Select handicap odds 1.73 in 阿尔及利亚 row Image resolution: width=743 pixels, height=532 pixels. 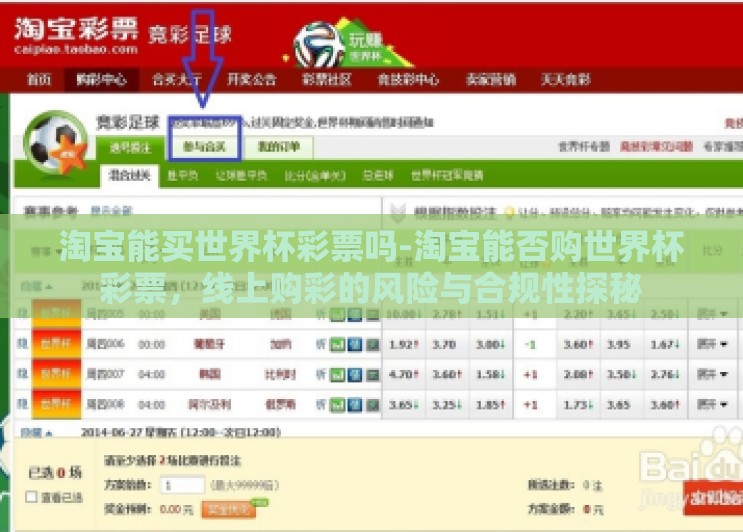(x=578, y=405)
